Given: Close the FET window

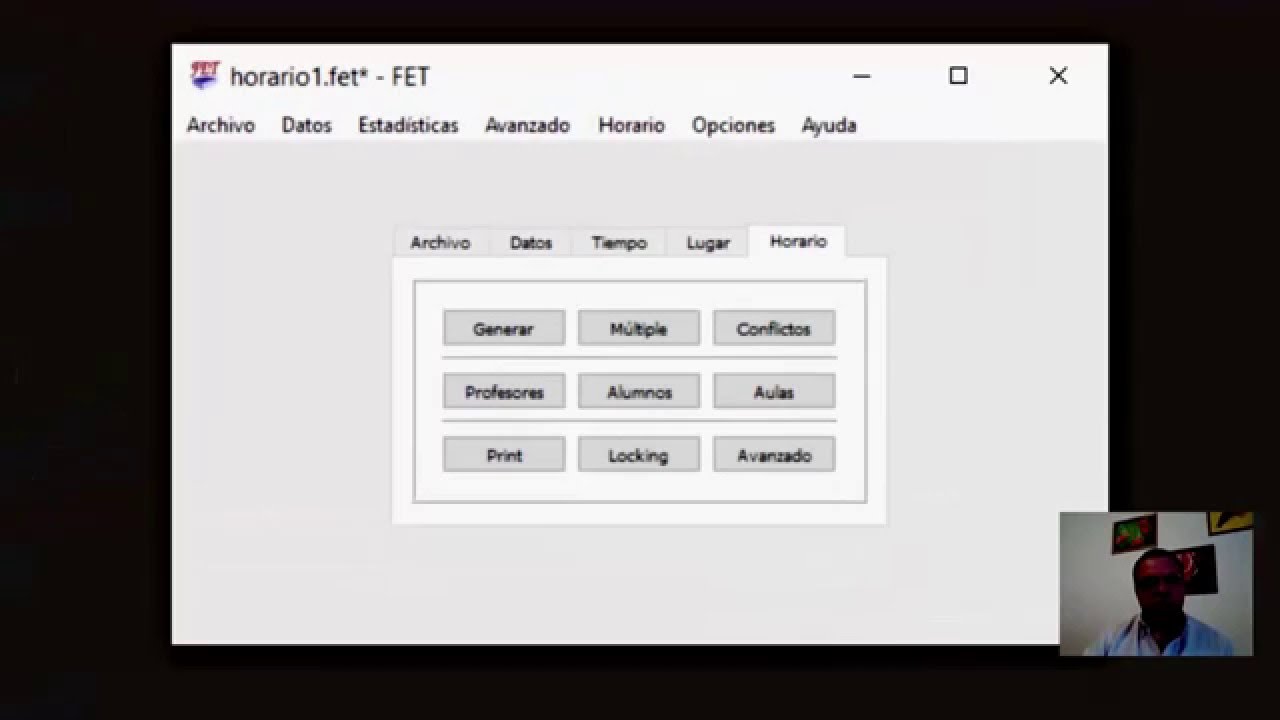Looking at the screenshot, I should click(x=1058, y=76).
